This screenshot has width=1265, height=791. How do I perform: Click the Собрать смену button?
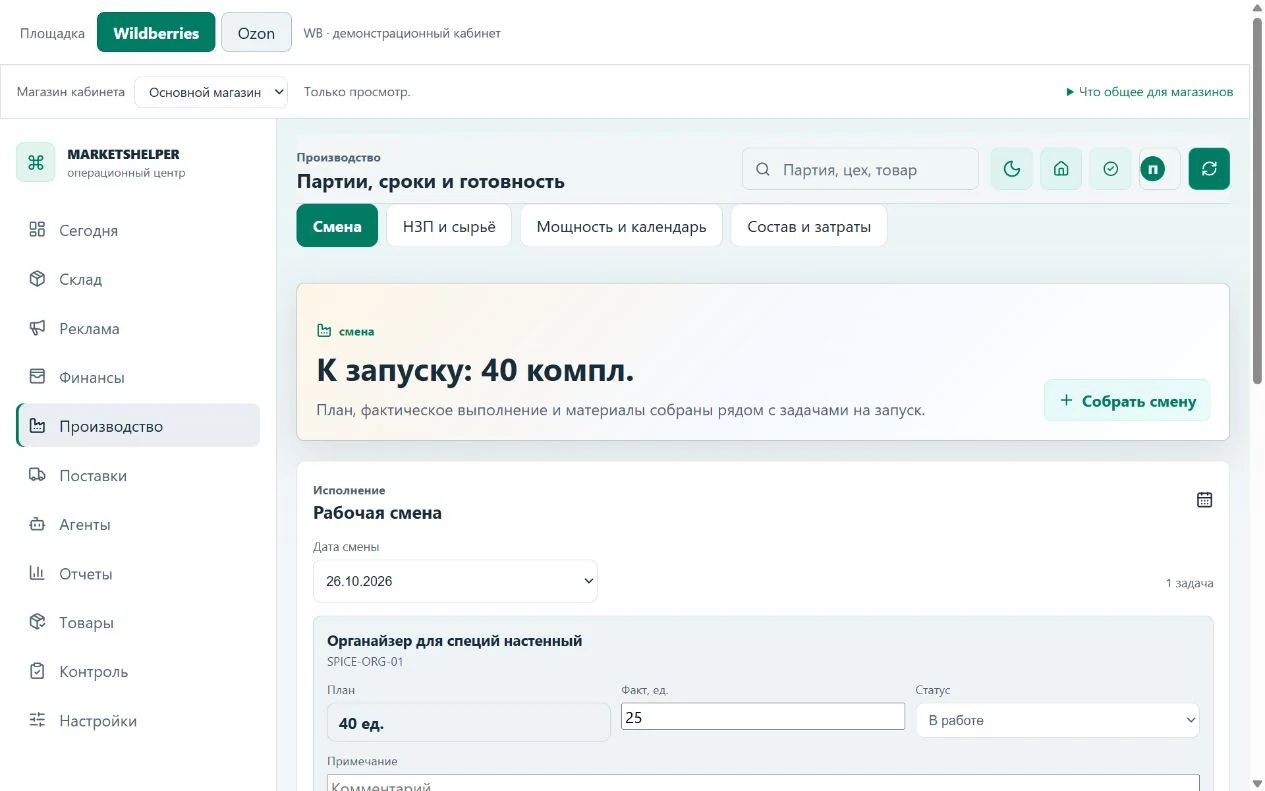[x=1127, y=401]
